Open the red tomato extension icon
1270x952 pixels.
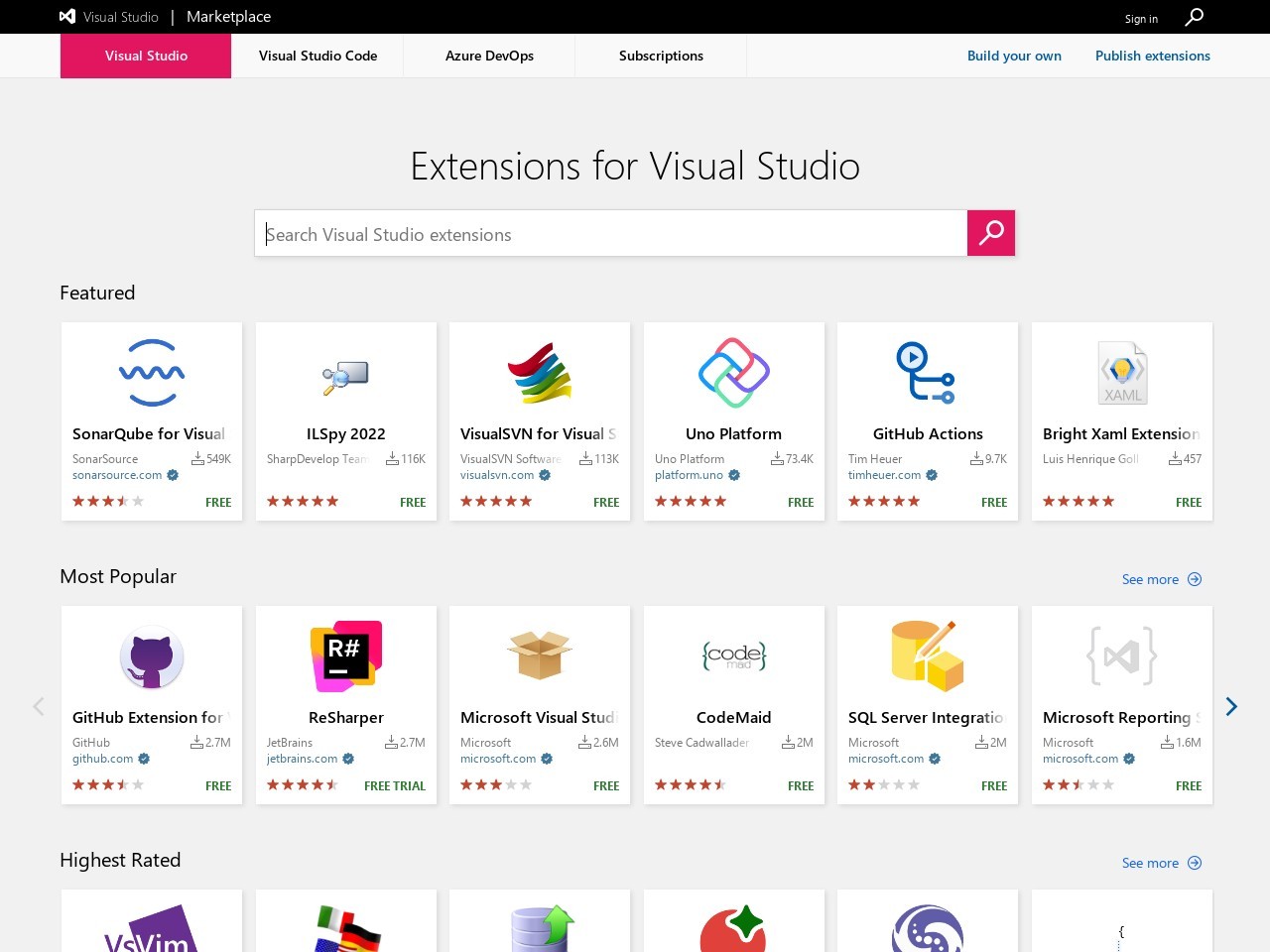[734, 929]
